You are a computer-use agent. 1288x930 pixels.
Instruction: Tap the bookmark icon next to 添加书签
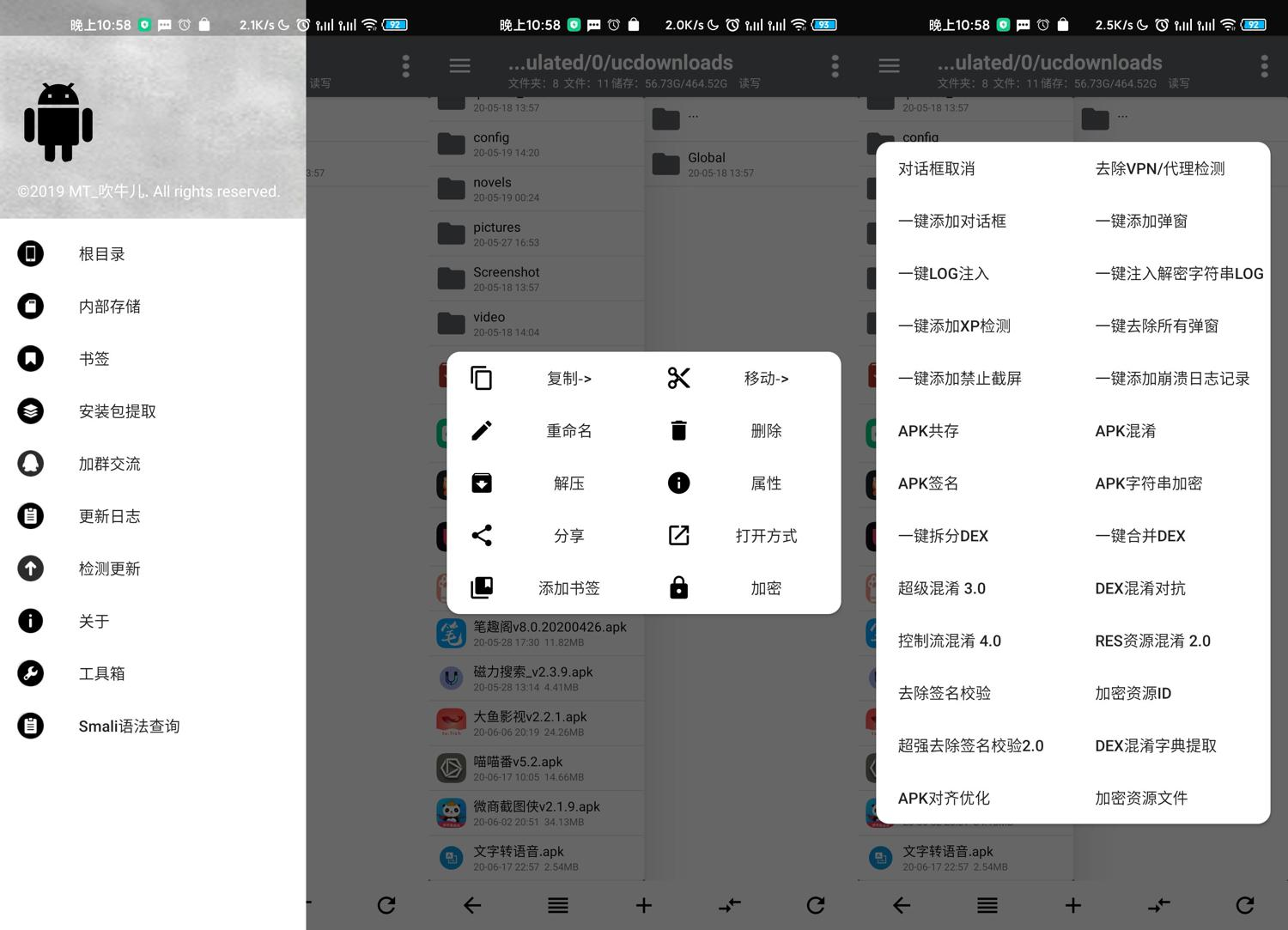pos(481,587)
